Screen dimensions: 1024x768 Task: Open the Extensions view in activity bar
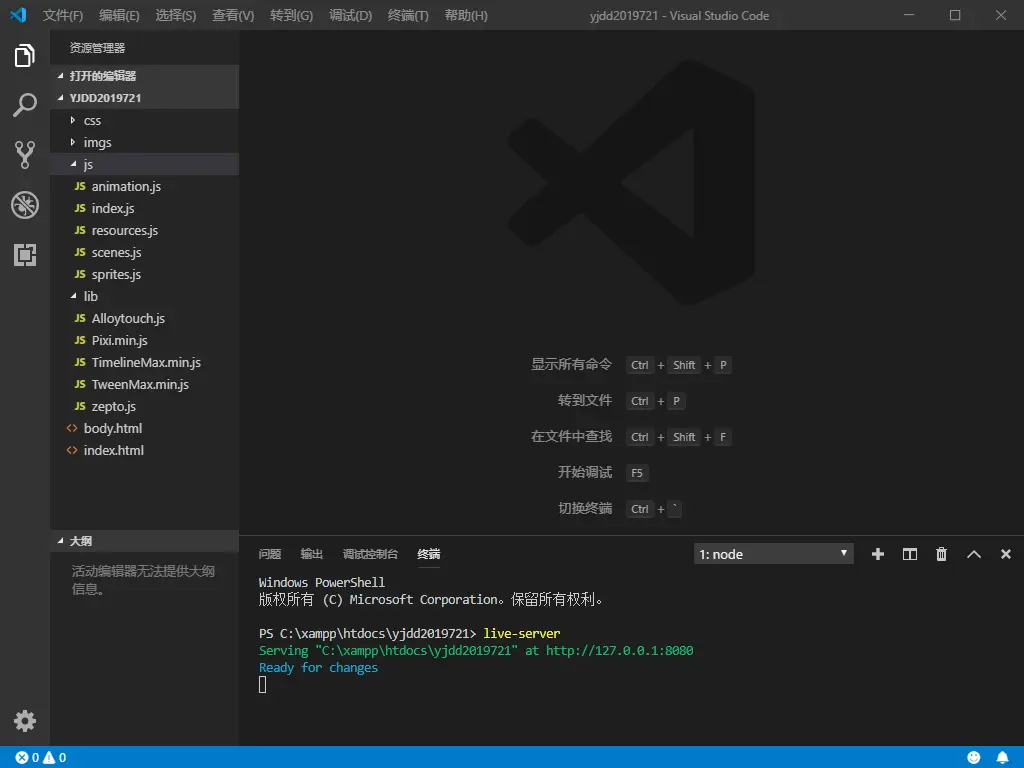click(25, 255)
